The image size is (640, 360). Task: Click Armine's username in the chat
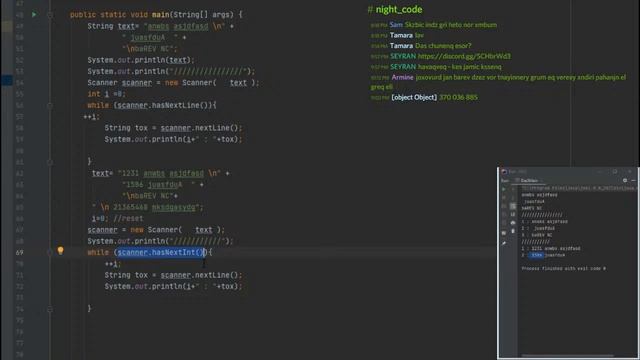[402, 77]
